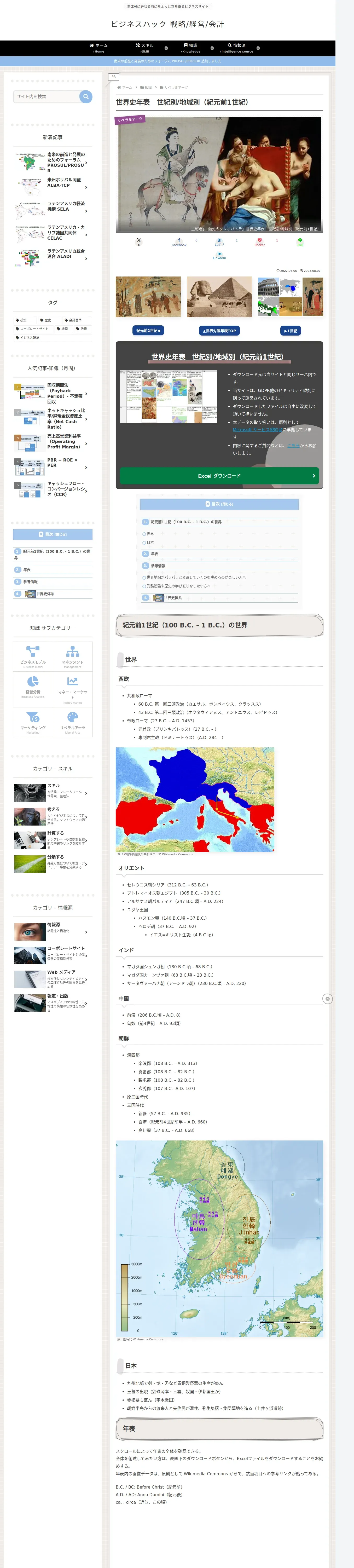
Task: Jump to 世界 sub-item in contents
Action: (x=150, y=534)
